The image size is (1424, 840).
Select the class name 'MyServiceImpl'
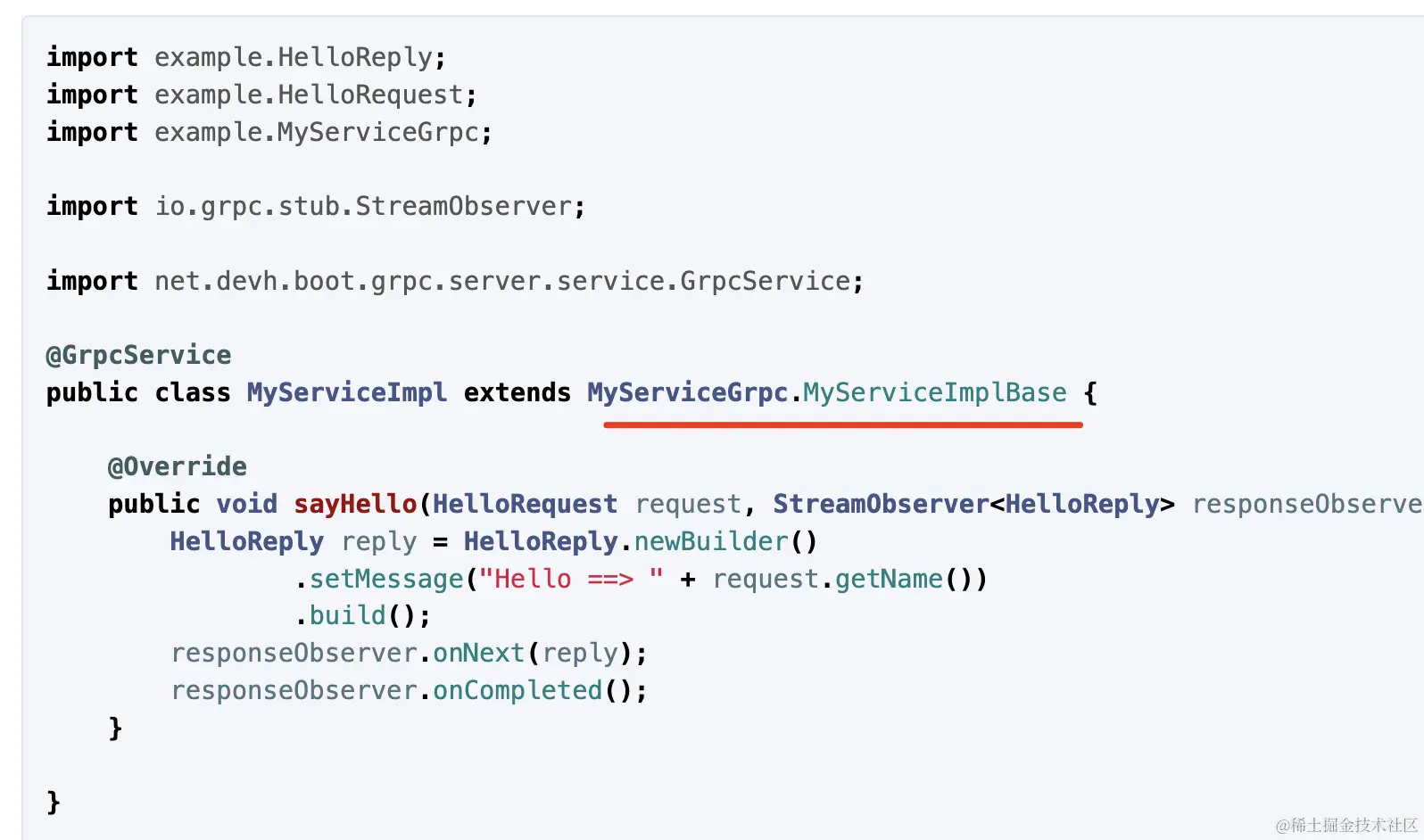point(347,392)
